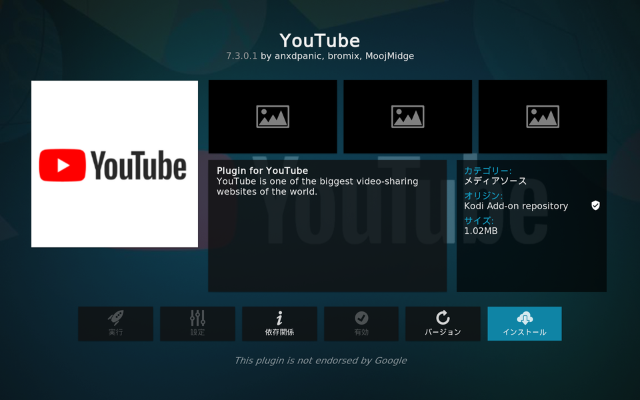Open 設定 sliders button
Screen dimensions: 640x400
(197, 323)
